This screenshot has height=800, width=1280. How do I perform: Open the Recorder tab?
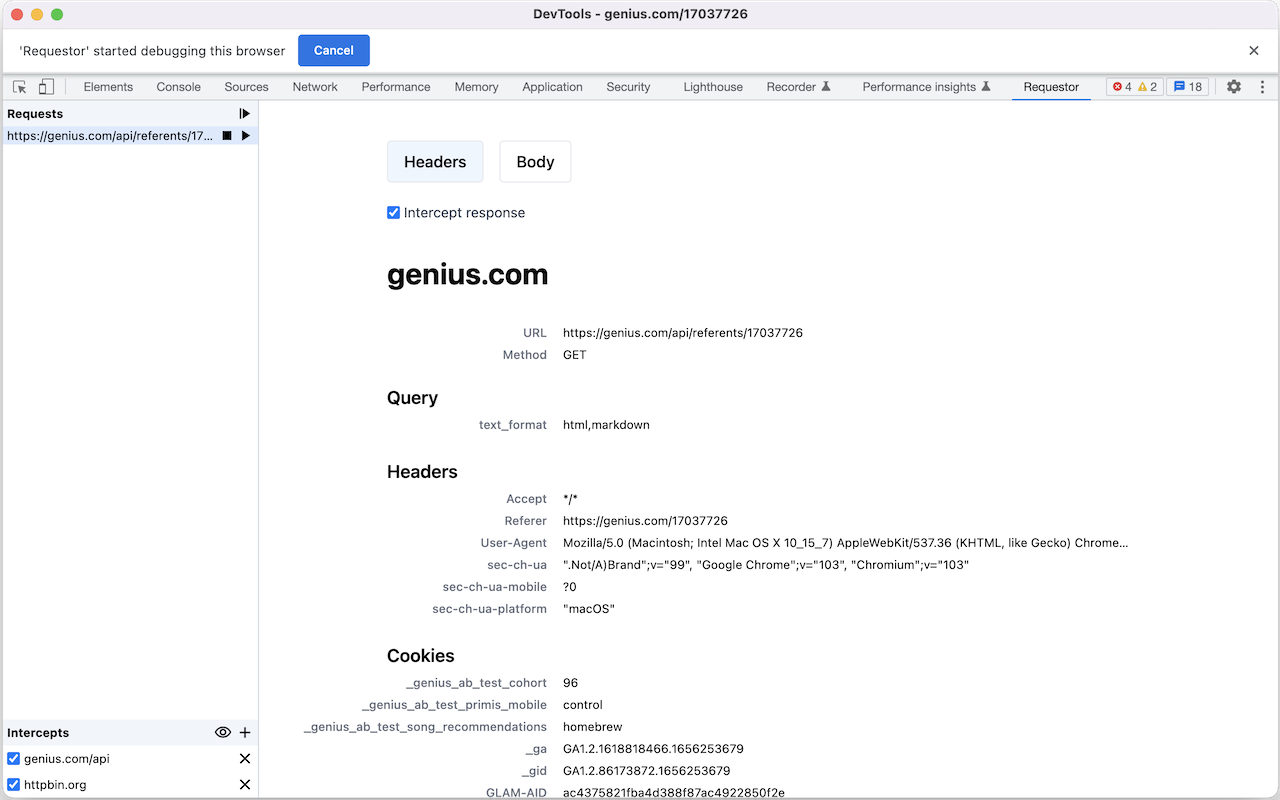pos(798,87)
